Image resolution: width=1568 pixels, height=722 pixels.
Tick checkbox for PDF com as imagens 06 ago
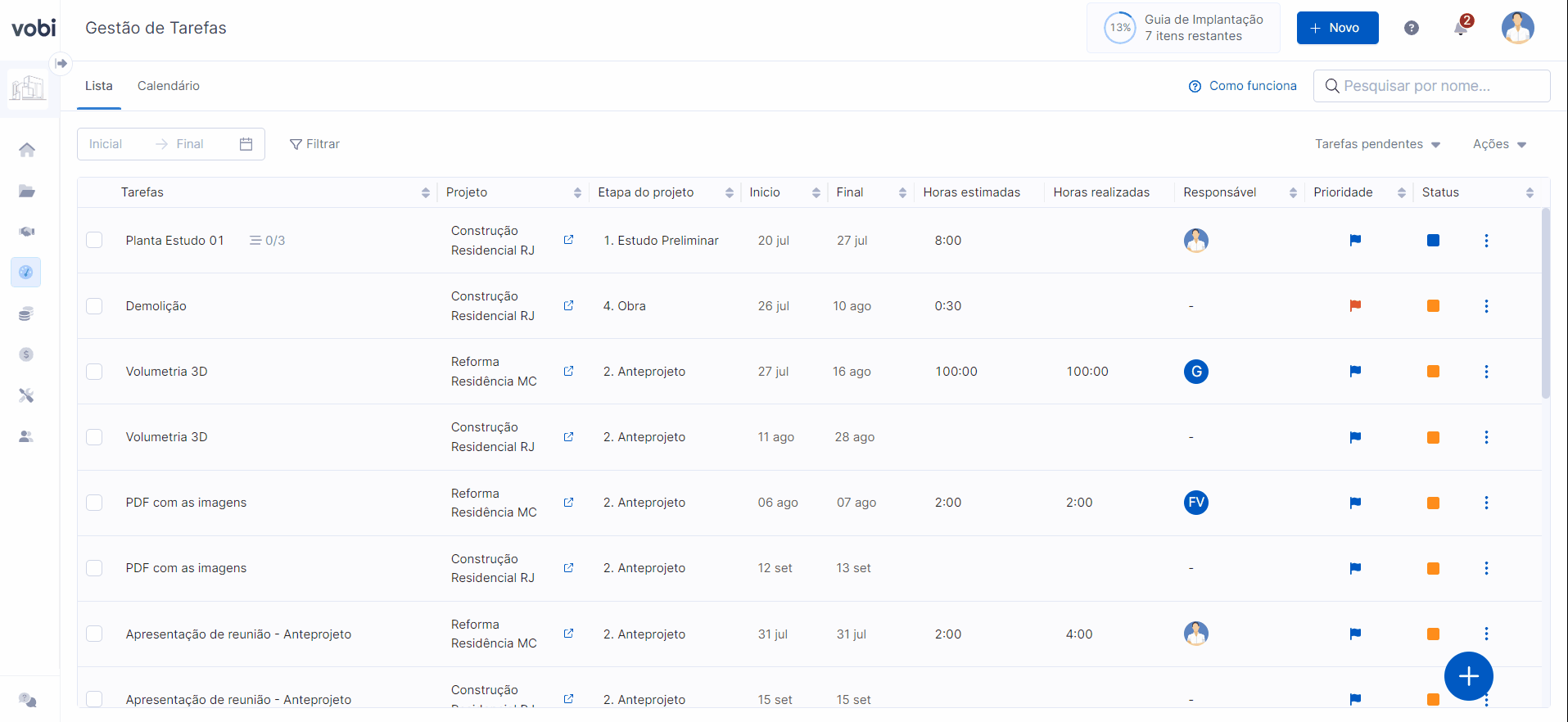pyautogui.click(x=95, y=503)
